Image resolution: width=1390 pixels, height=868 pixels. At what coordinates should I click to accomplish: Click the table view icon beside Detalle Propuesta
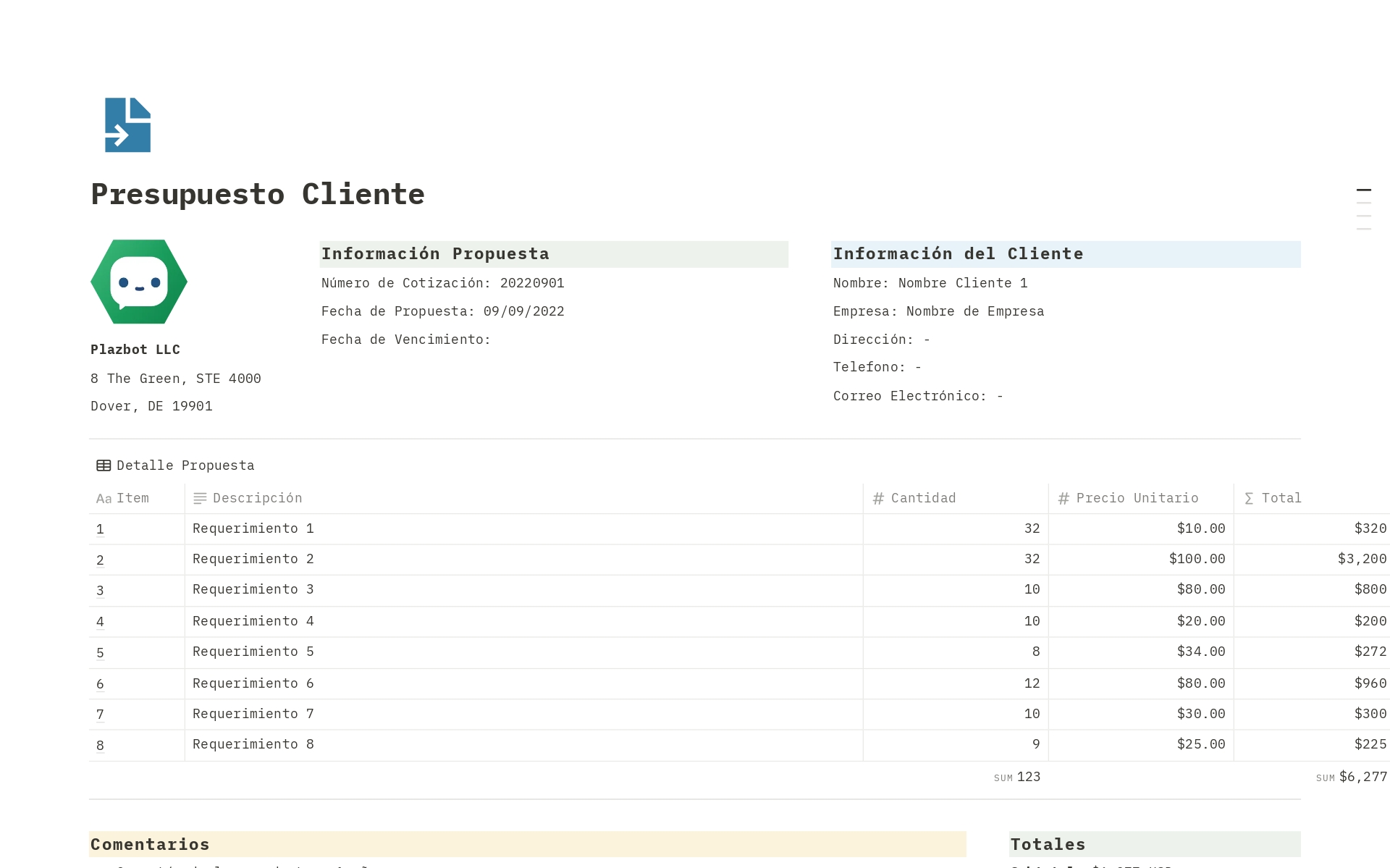pyautogui.click(x=104, y=465)
